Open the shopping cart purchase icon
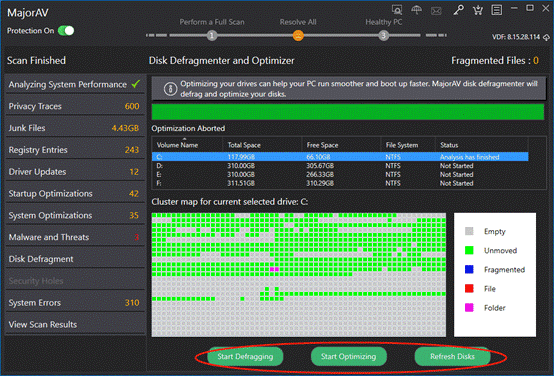The width and height of the screenshot is (554, 376). (x=478, y=10)
